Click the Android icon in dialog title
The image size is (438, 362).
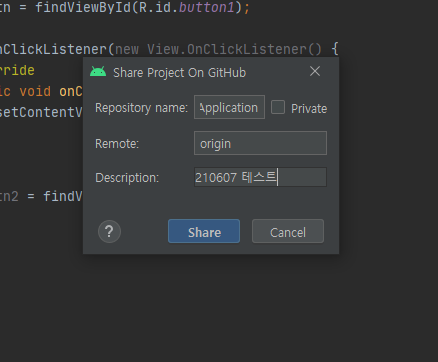pyautogui.click(x=98, y=72)
